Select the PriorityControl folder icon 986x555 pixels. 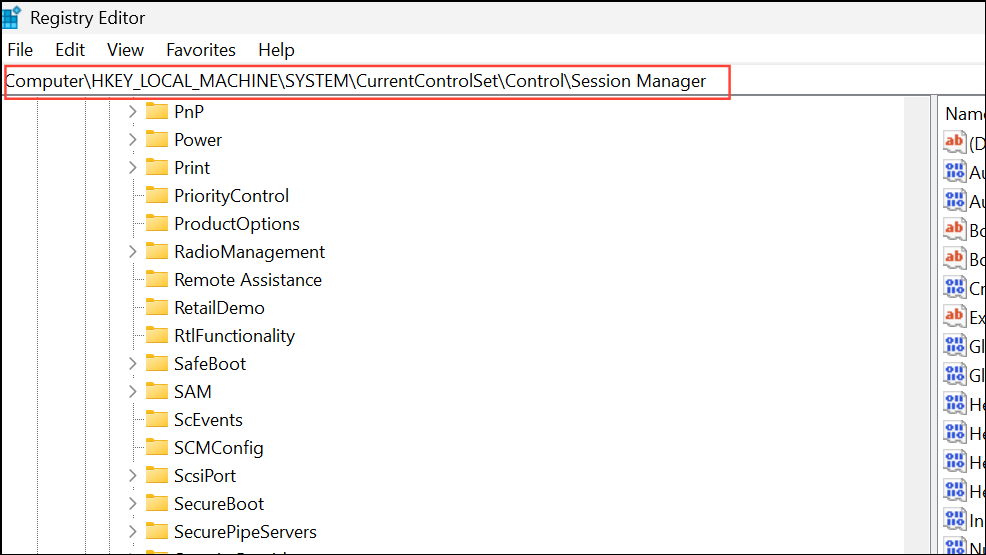coord(157,195)
